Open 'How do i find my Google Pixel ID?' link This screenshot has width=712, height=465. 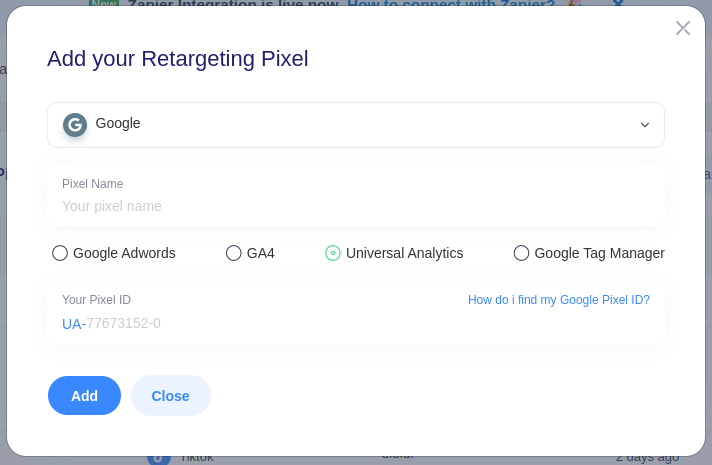[559, 300]
